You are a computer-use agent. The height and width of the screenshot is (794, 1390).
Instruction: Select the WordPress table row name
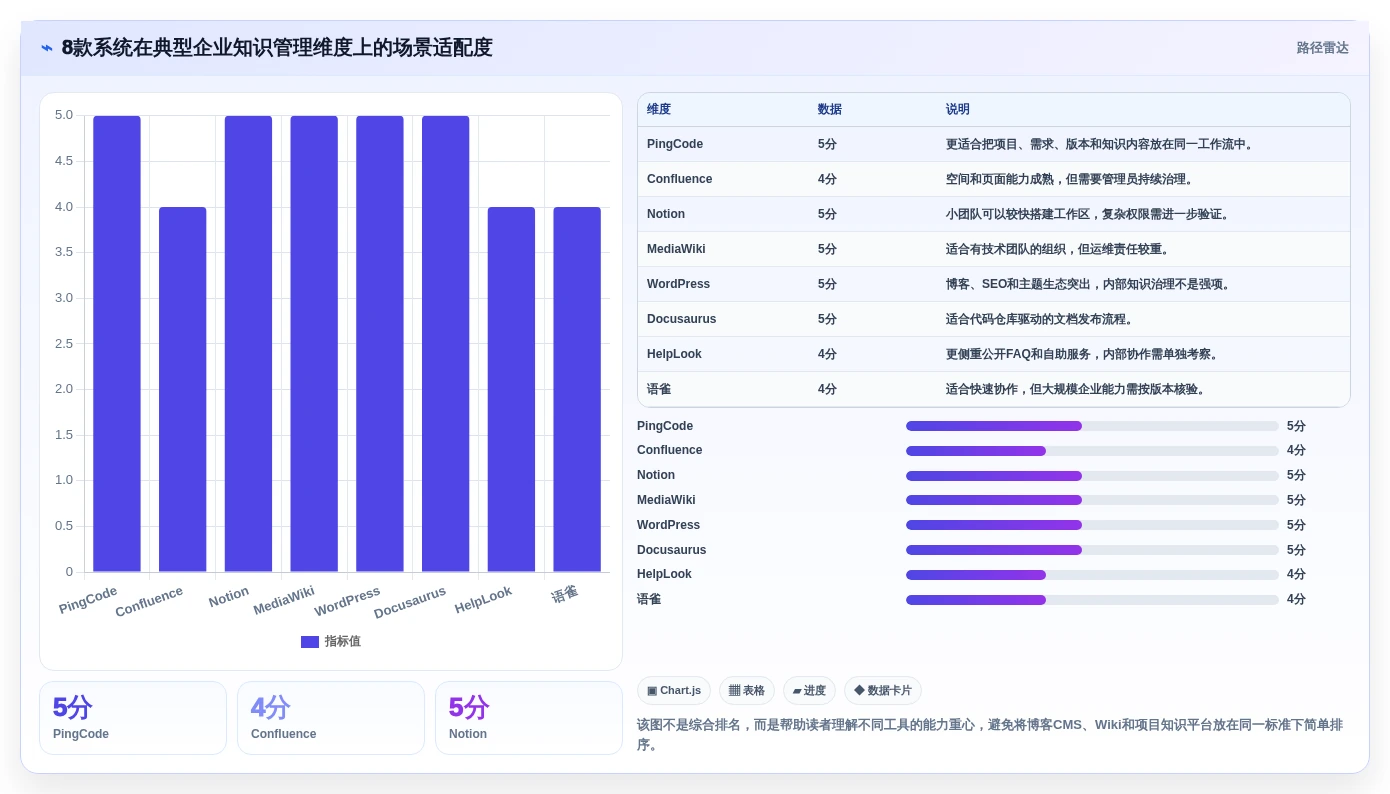click(x=678, y=284)
